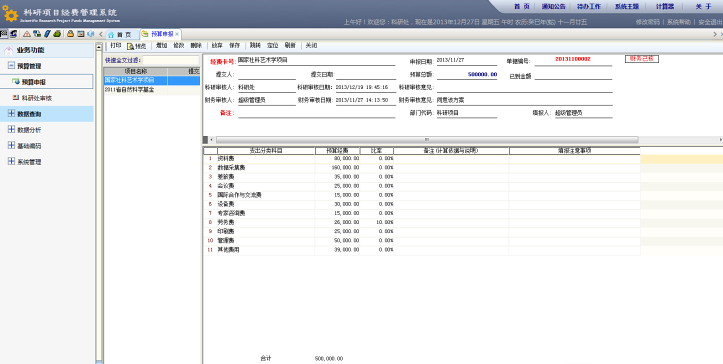Click the home icon beside 业务功能
The image size is (723, 364).
point(8,50)
